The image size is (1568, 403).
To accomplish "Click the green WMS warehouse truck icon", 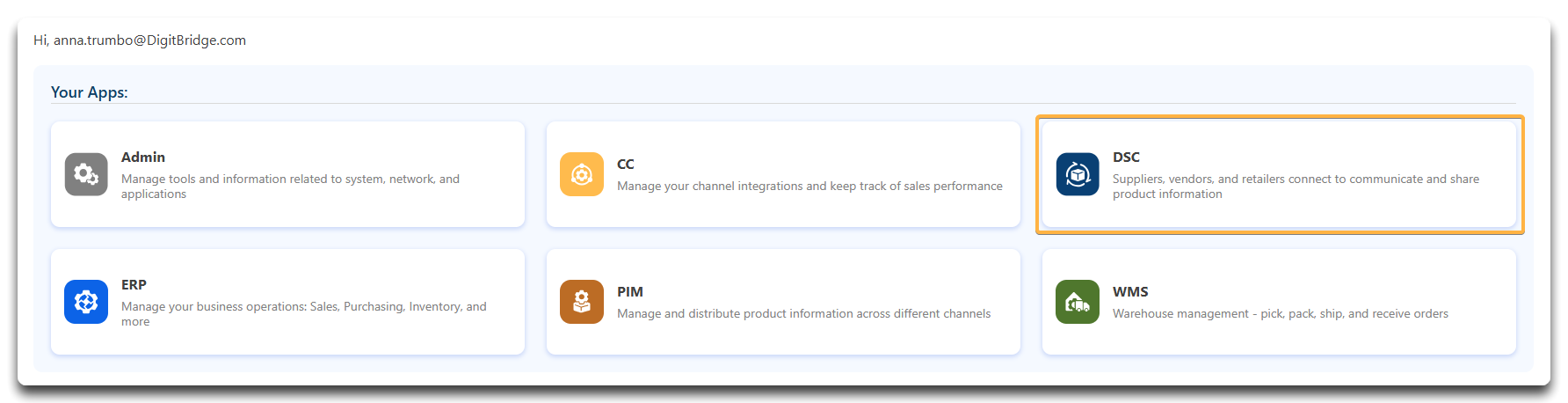I will click(1078, 302).
